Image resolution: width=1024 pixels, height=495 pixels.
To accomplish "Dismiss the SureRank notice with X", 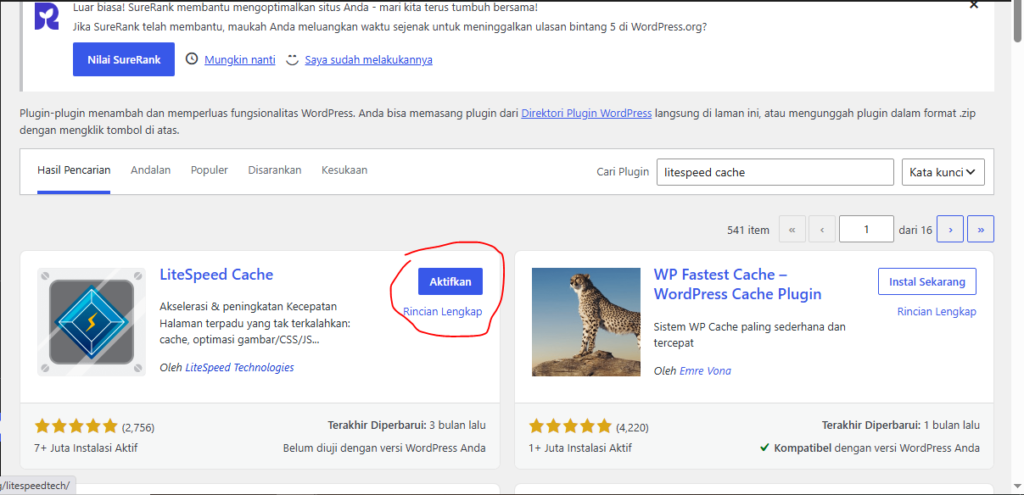I will pyautogui.click(x=974, y=5).
